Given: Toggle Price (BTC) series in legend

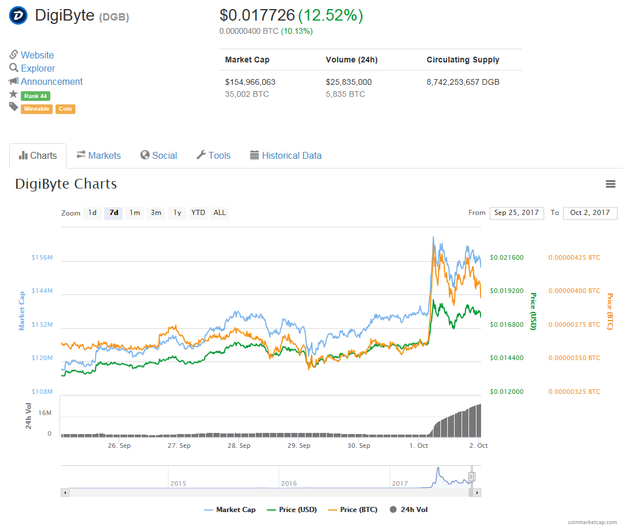Looking at the screenshot, I should 353,509.
